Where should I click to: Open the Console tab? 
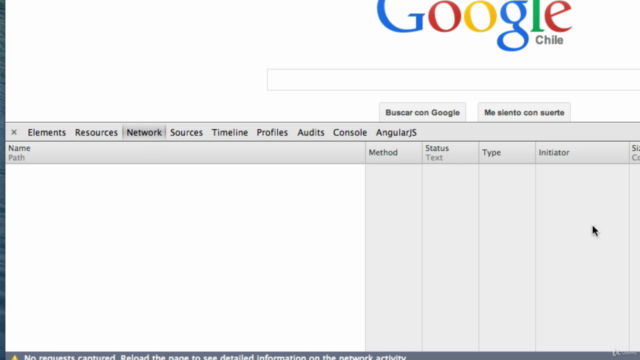click(x=349, y=132)
